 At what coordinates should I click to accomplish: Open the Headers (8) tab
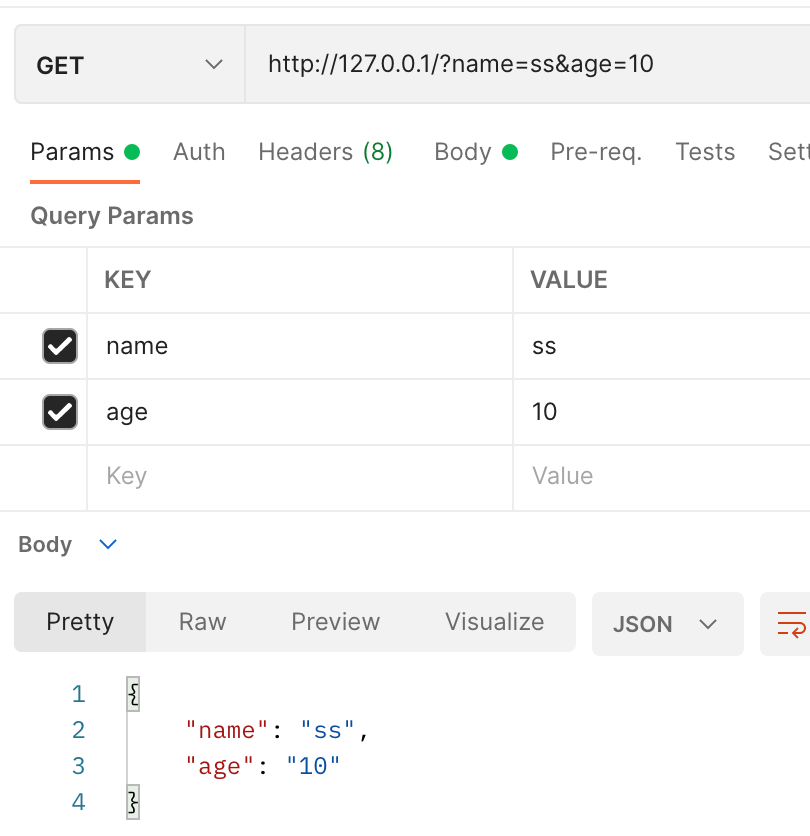[325, 152]
